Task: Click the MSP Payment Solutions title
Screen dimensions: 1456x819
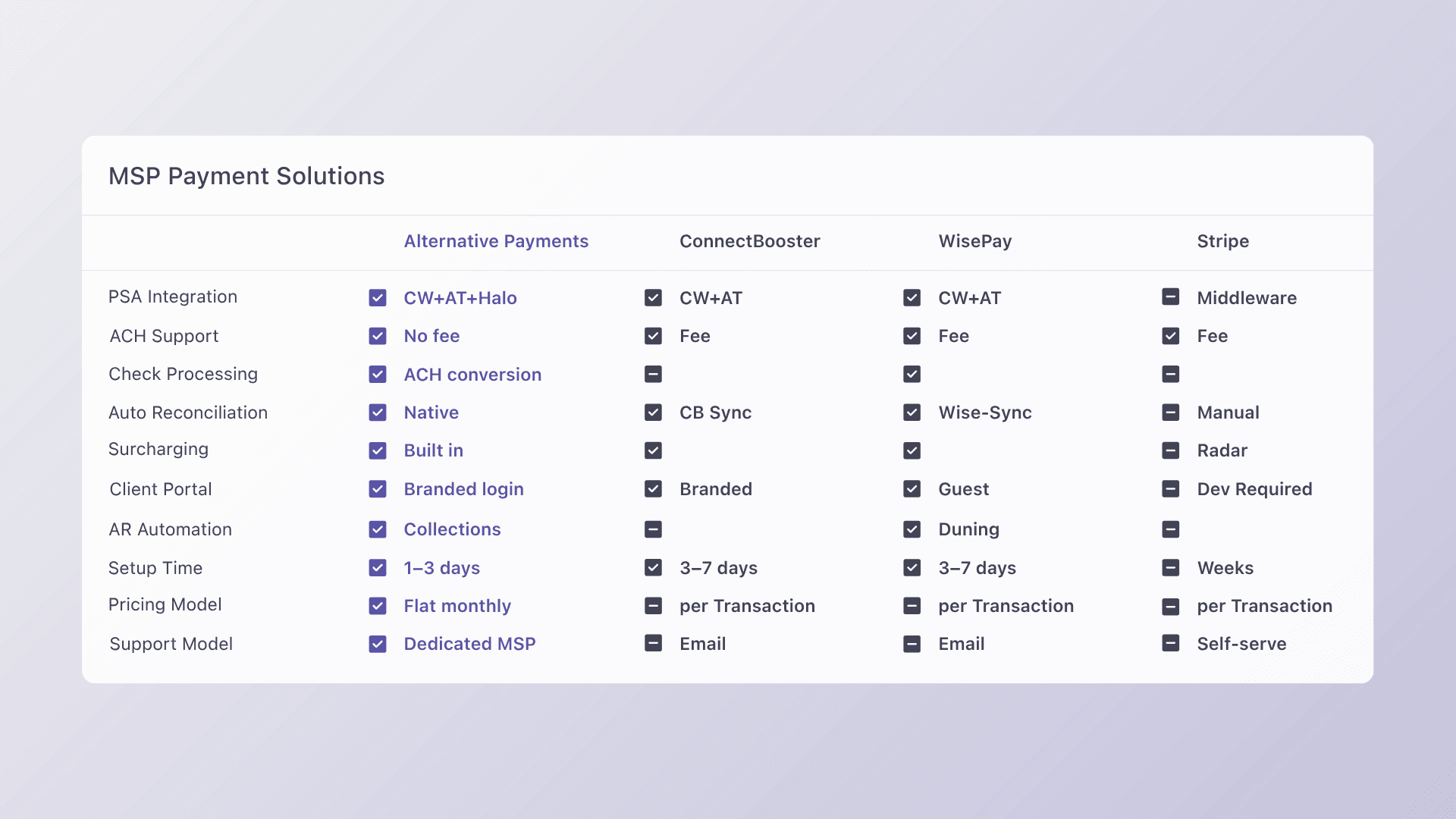Action: pos(246,176)
